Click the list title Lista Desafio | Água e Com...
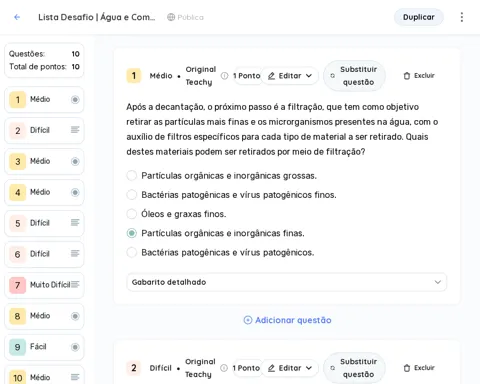 [97, 17]
